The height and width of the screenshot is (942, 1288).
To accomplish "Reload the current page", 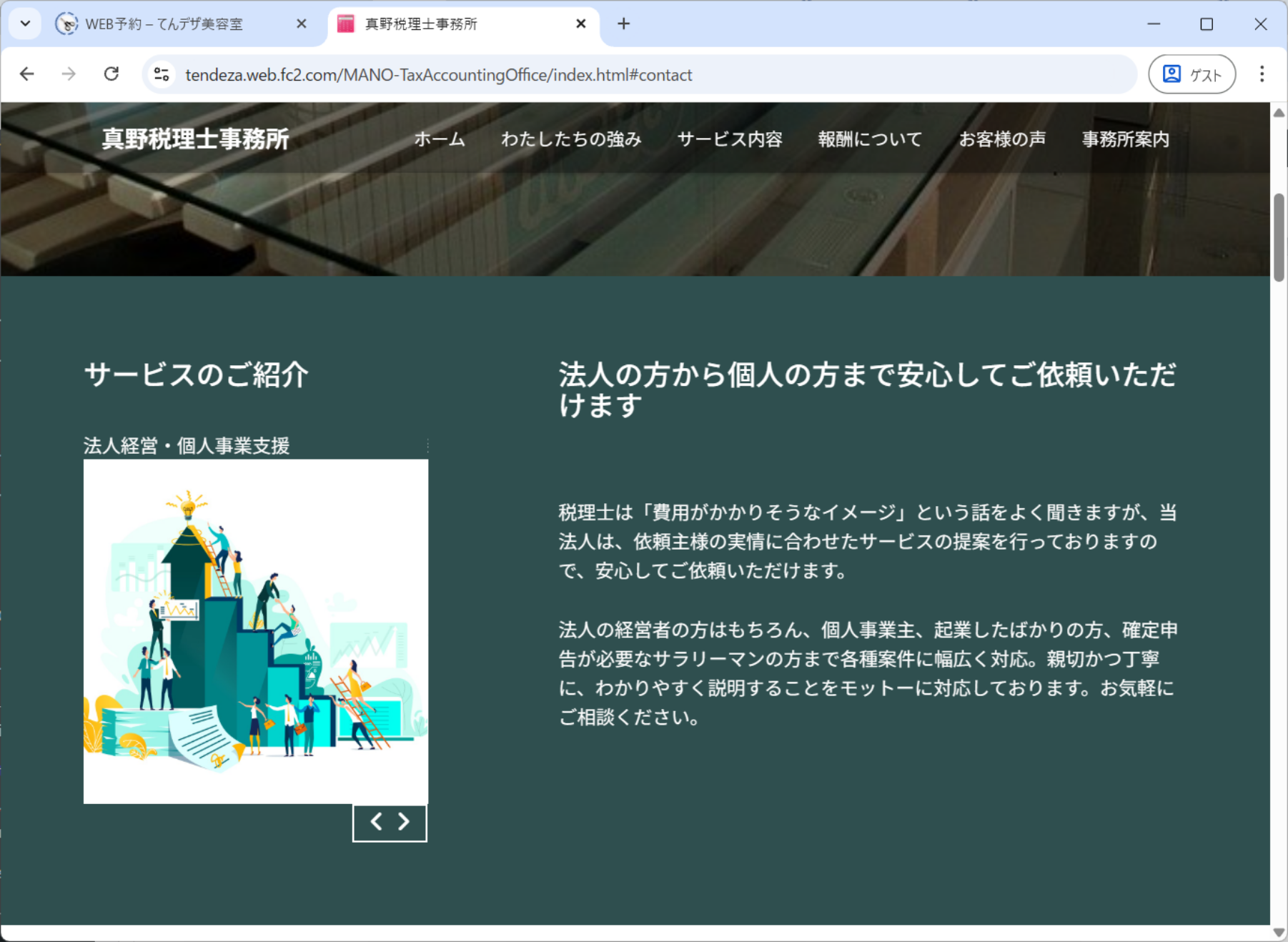I will (112, 74).
